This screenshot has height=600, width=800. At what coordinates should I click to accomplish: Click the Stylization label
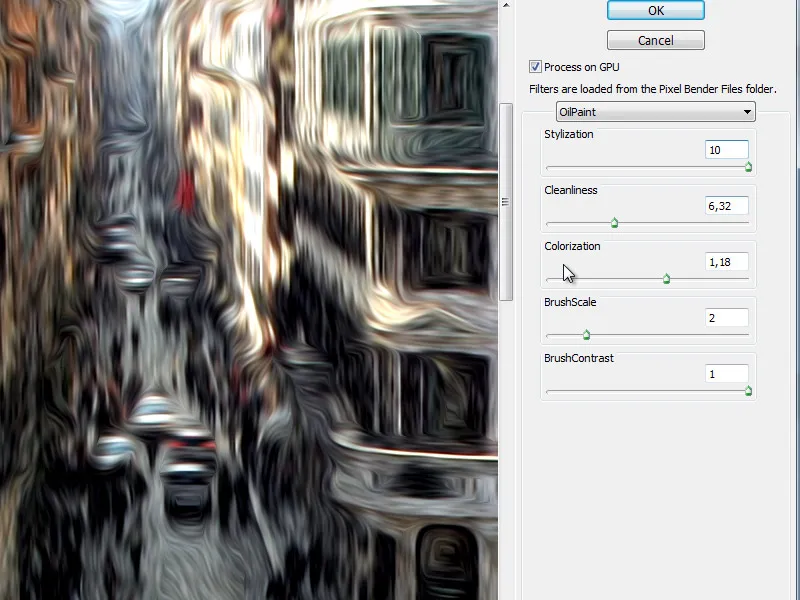click(568, 134)
